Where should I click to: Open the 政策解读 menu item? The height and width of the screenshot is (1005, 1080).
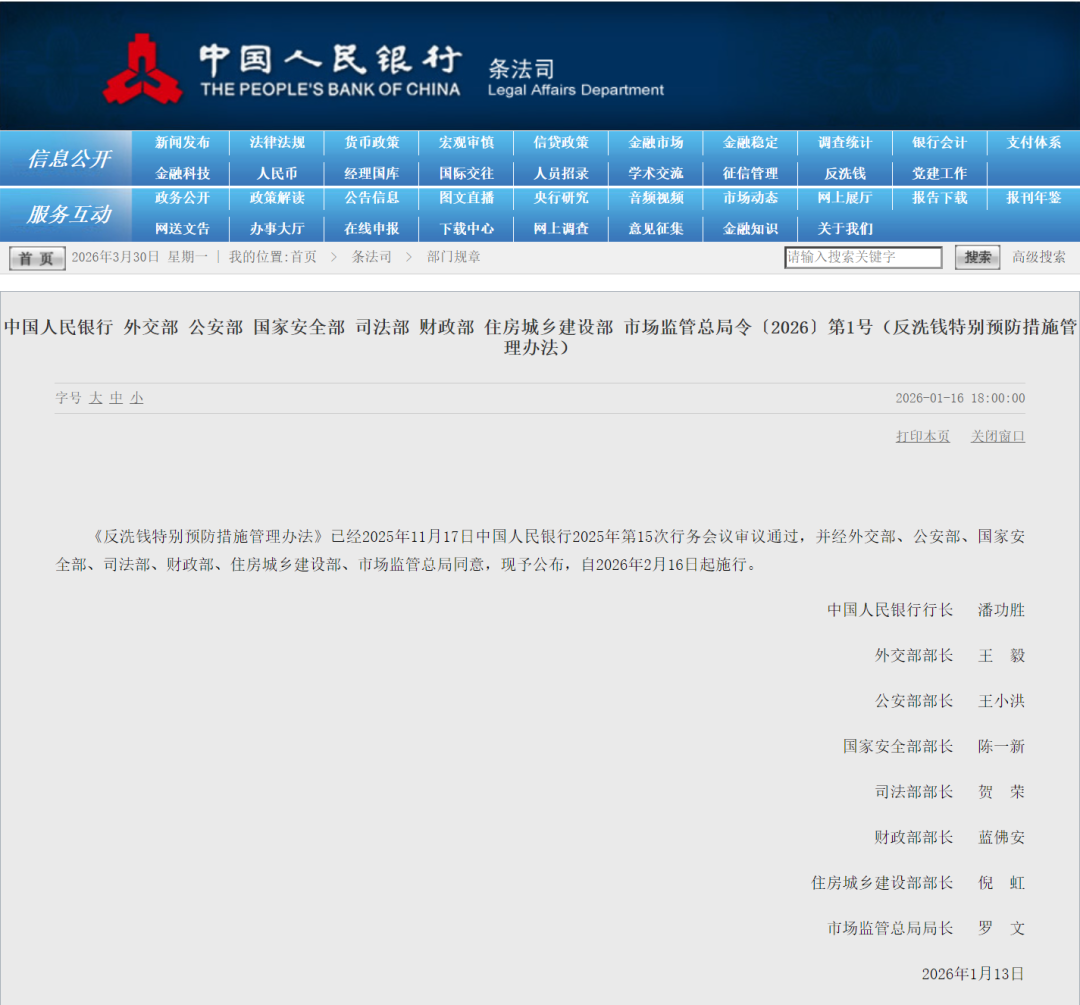(x=277, y=198)
